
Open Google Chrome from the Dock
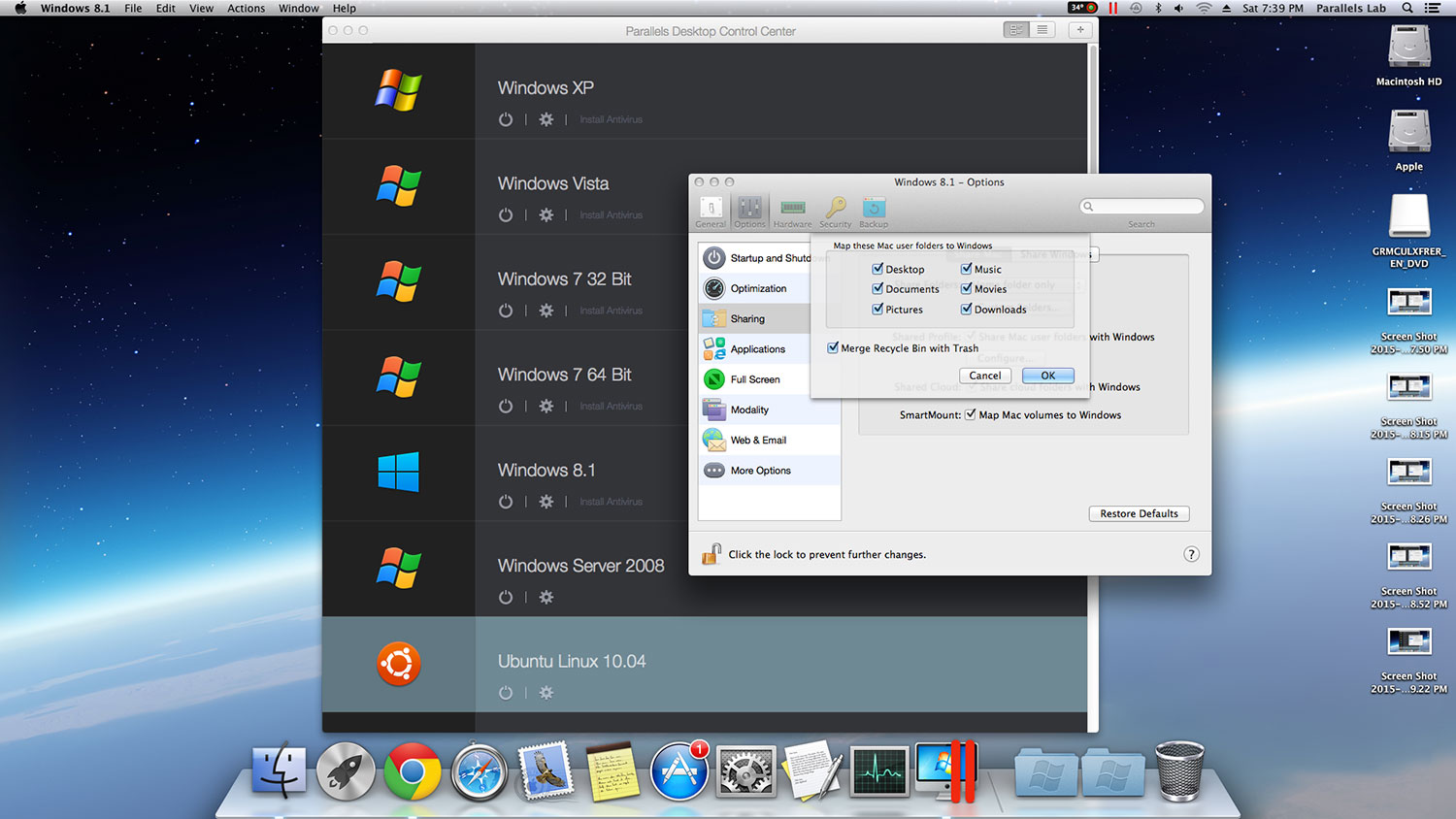click(x=413, y=772)
